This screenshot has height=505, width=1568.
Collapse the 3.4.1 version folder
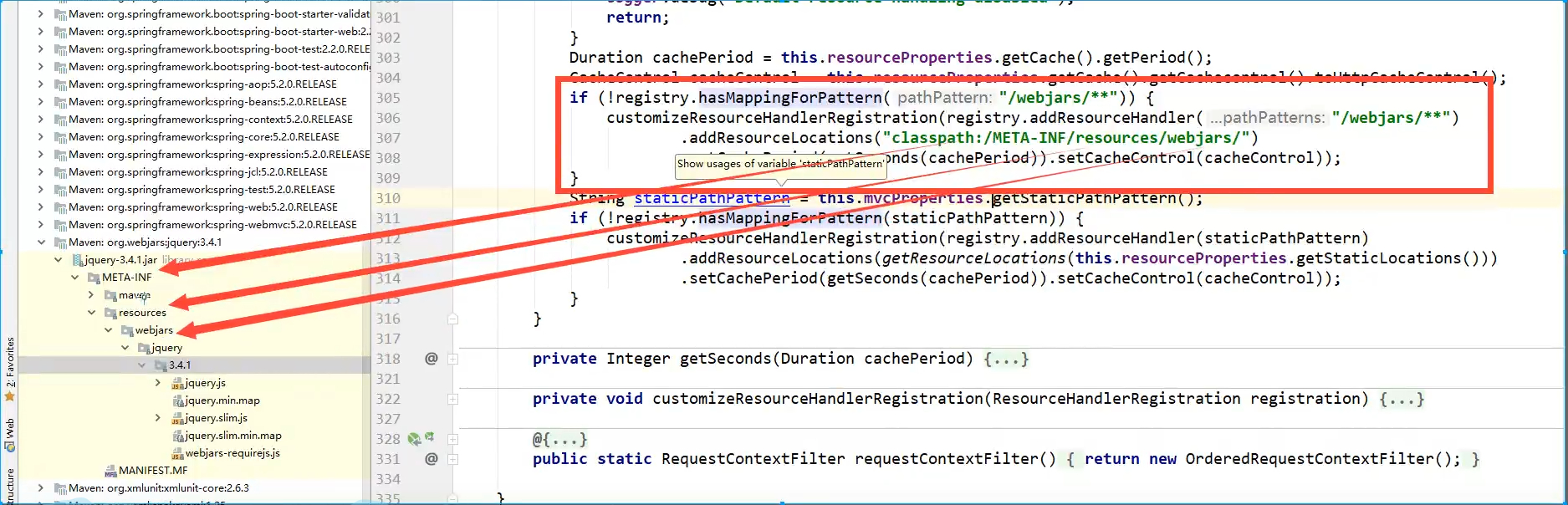click(x=141, y=365)
